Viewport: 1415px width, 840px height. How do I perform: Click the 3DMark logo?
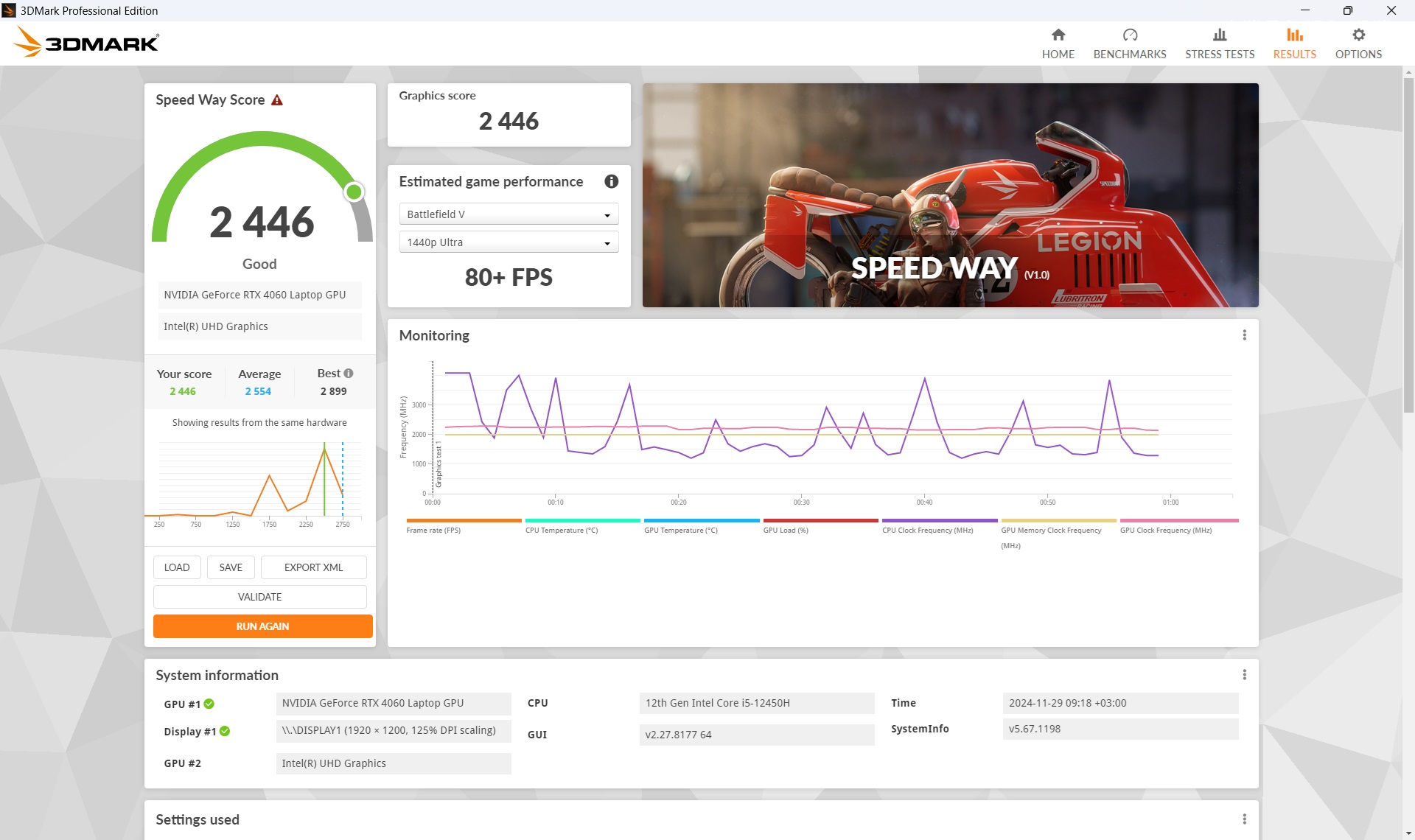point(86,43)
